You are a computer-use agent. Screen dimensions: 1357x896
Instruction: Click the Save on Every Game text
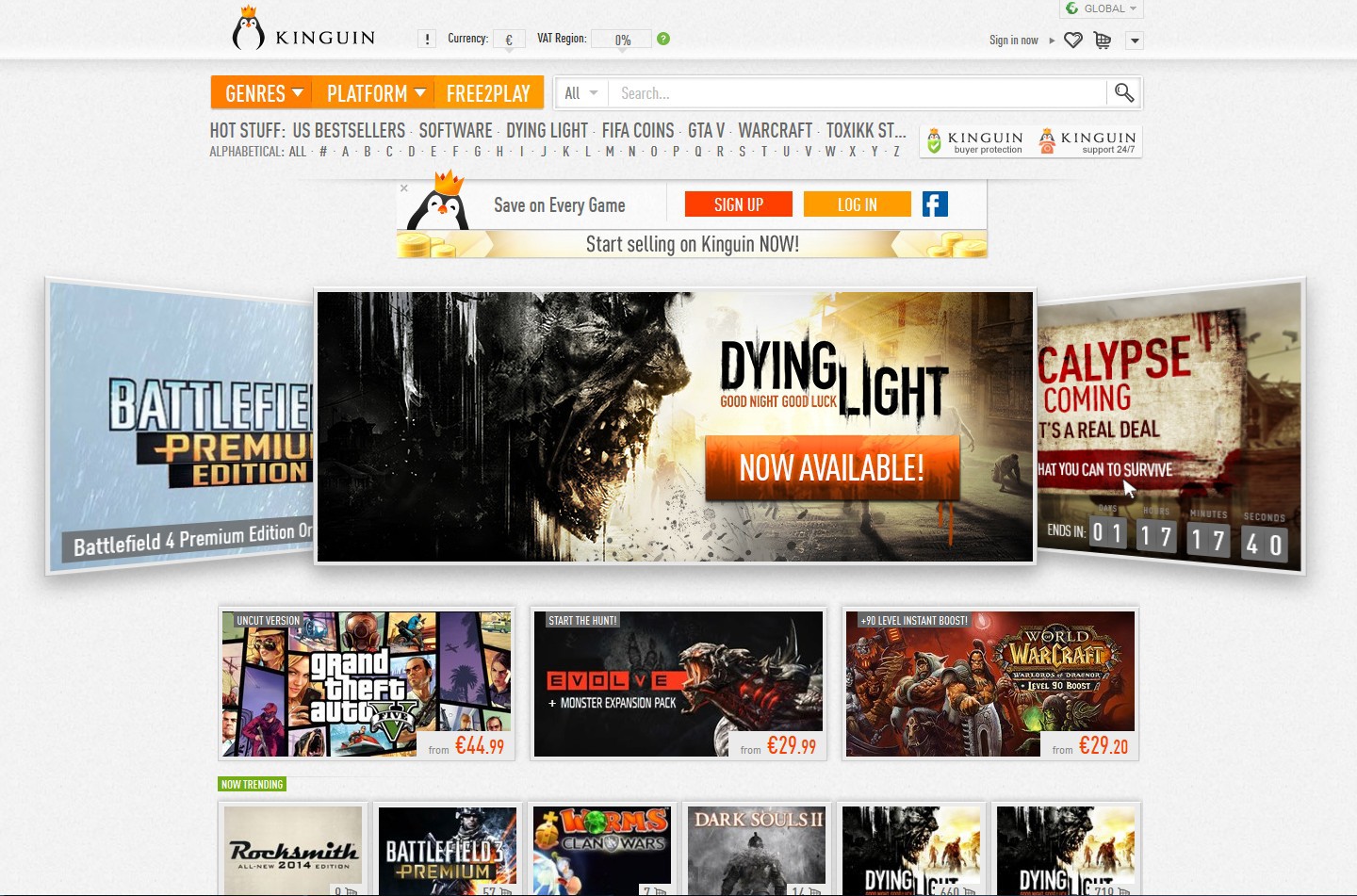(x=560, y=205)
